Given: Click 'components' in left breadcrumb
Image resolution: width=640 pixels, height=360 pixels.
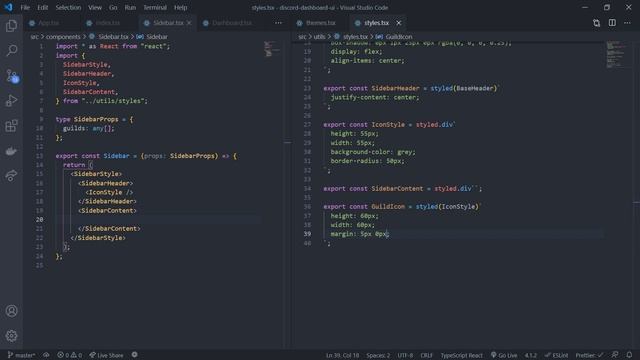Looking at the screenshot, I should pyautogui.click(x=63, y=37).
